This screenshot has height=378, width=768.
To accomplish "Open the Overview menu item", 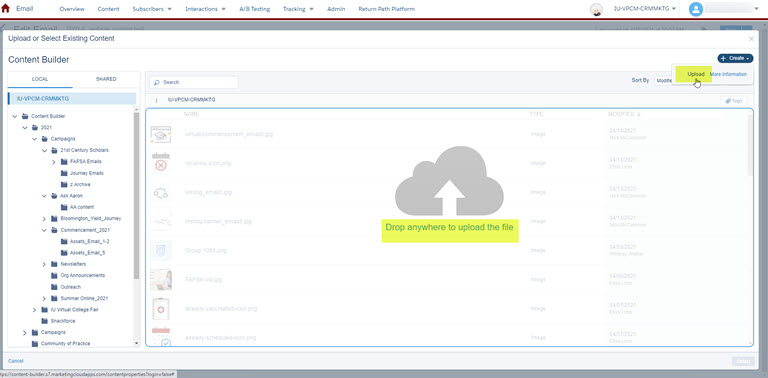I will [72, 9].
